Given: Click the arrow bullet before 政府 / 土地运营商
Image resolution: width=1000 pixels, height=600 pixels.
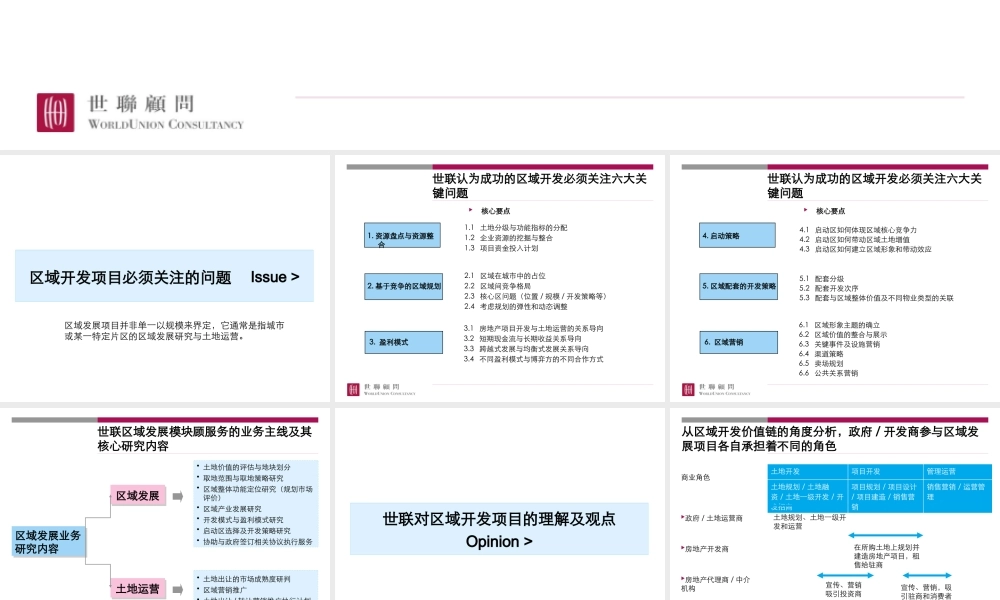Looking at the screenshot, I should coord(682,518).
